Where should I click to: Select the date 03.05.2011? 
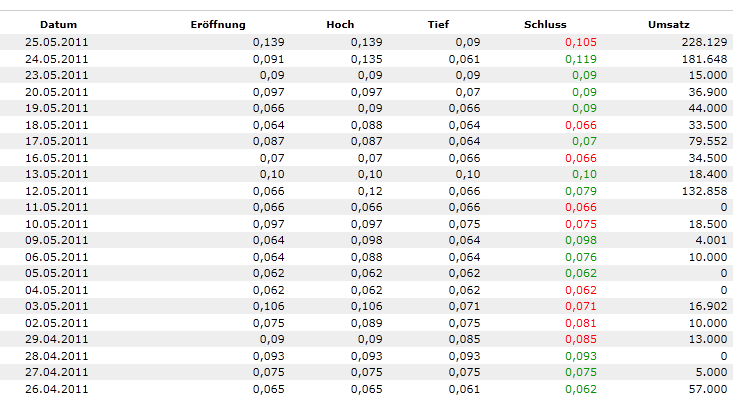click(58, 306)
